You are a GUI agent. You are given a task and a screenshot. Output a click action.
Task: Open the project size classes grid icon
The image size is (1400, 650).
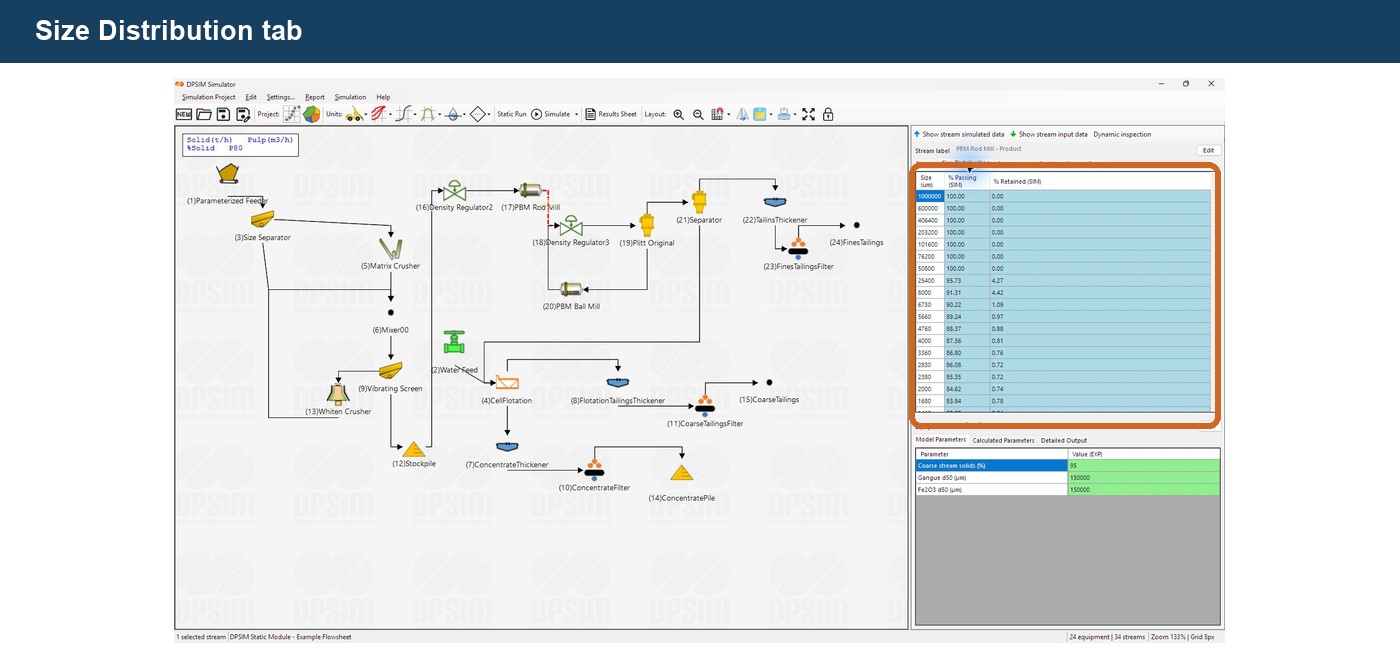coord(292,114)
